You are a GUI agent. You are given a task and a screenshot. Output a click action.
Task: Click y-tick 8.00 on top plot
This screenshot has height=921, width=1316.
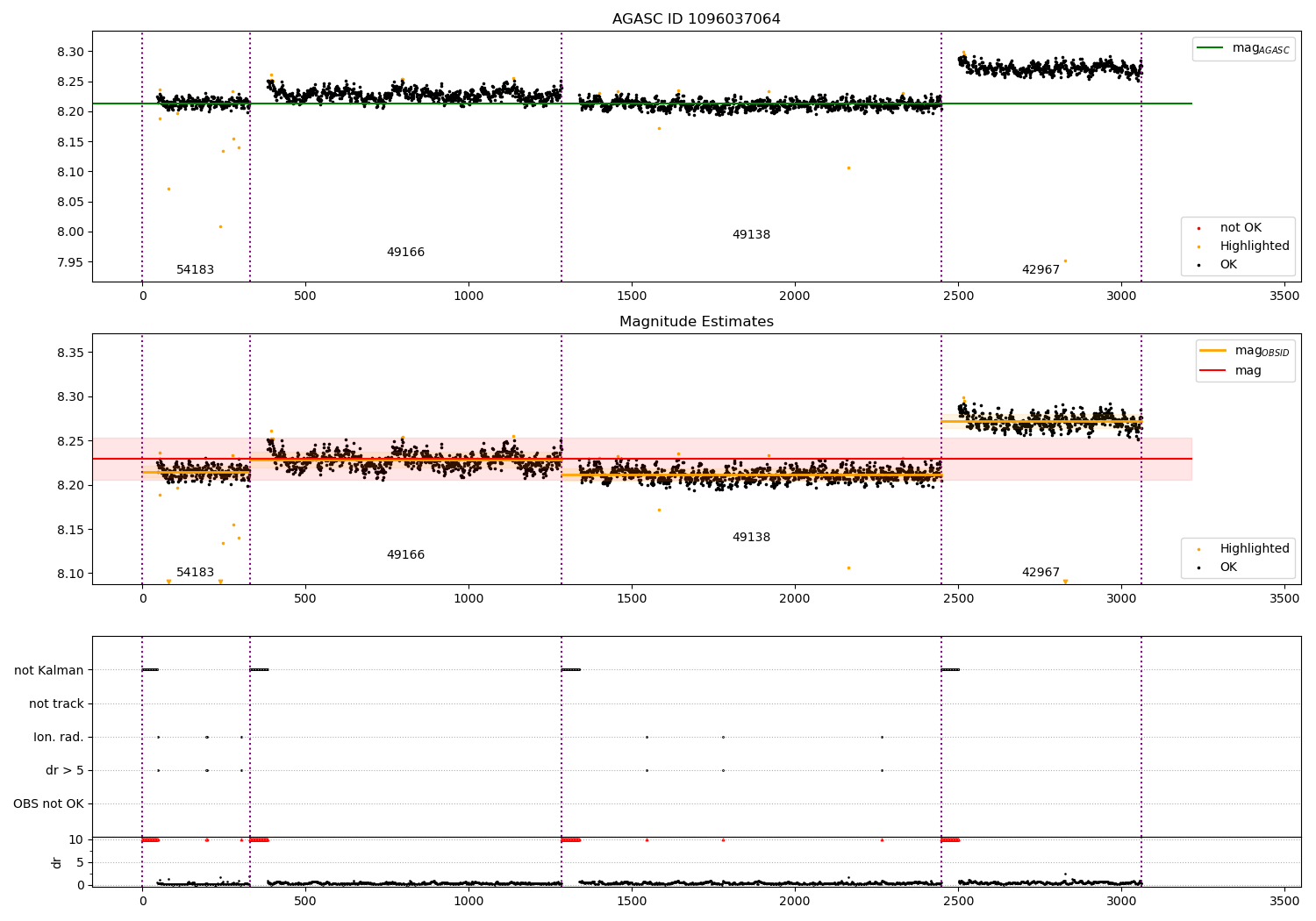pyautogui.click(x=69, y=232)
